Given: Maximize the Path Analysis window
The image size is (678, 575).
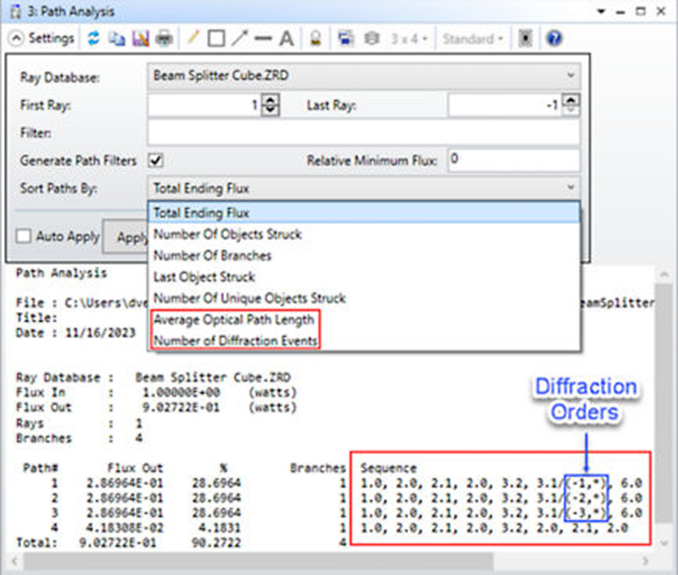Looking at the screenshot, I should tap(640, 12).
